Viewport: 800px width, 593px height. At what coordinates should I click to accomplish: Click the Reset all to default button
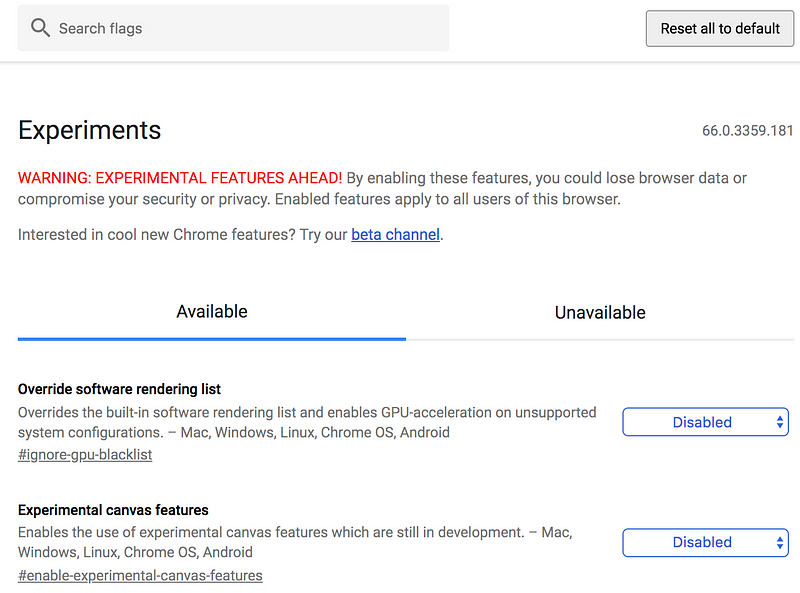720,29
